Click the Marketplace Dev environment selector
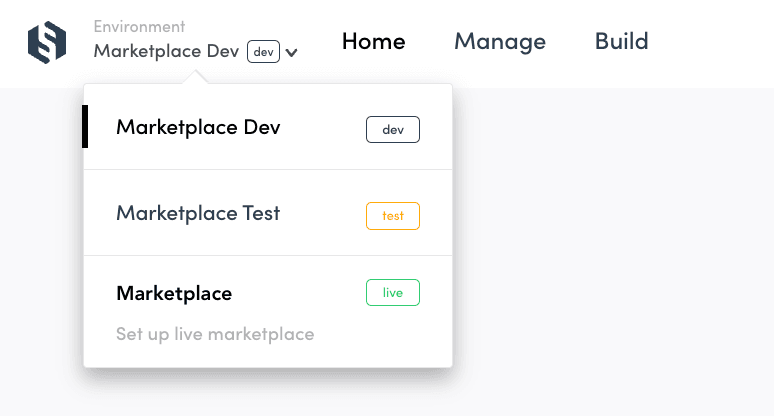Viewport: 774px width, 416px height. coord(166,52)
